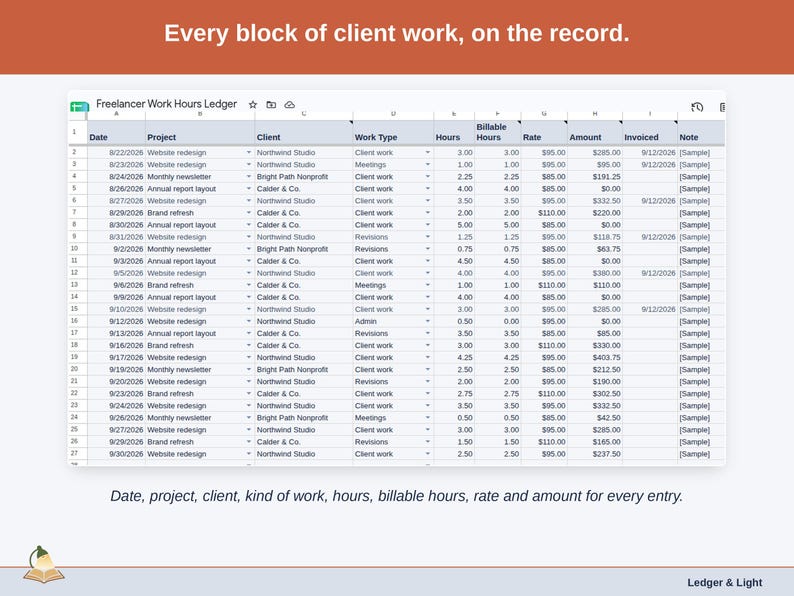This screenshot has width=794, height=596.
Task: Select the Hours header cell
Action: [454, 133]
